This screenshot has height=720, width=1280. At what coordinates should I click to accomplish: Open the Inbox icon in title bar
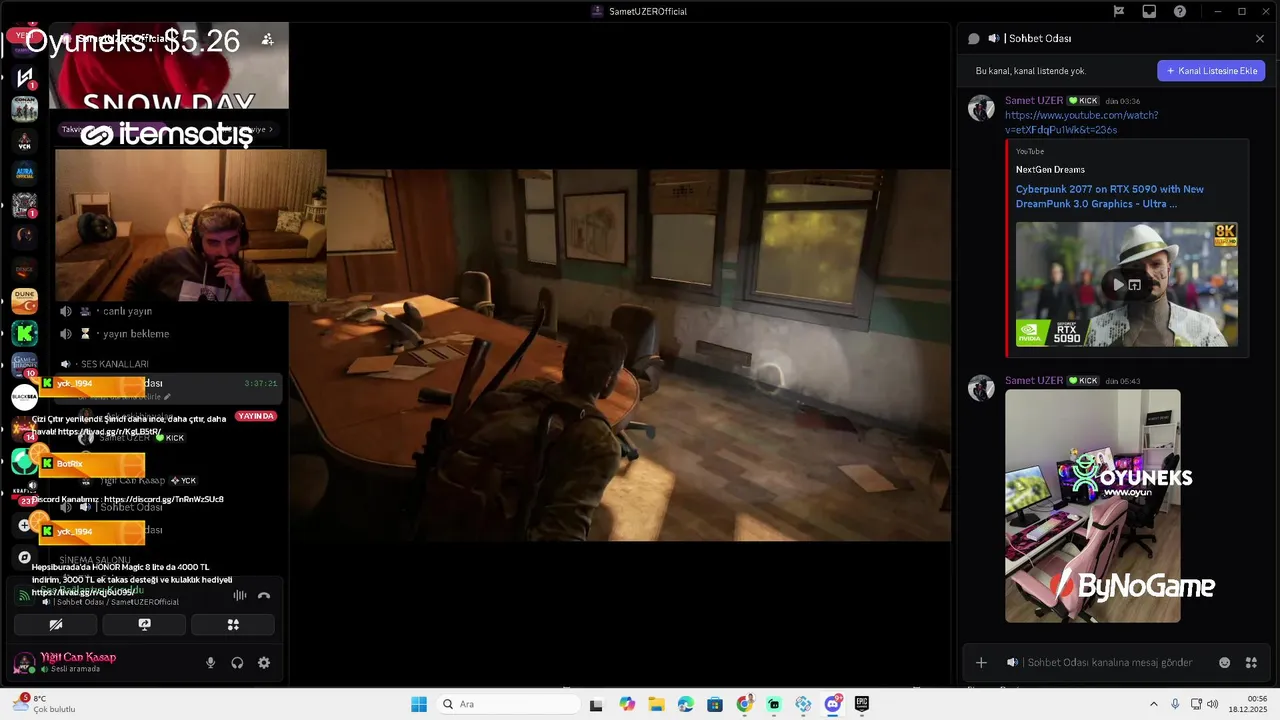1149,11
